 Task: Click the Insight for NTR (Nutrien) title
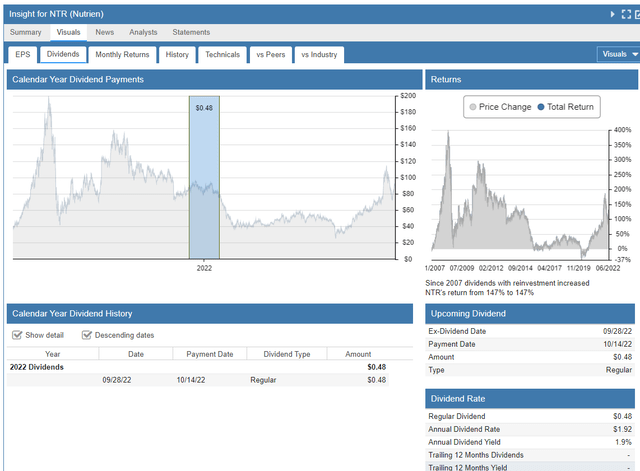point(56,14)
